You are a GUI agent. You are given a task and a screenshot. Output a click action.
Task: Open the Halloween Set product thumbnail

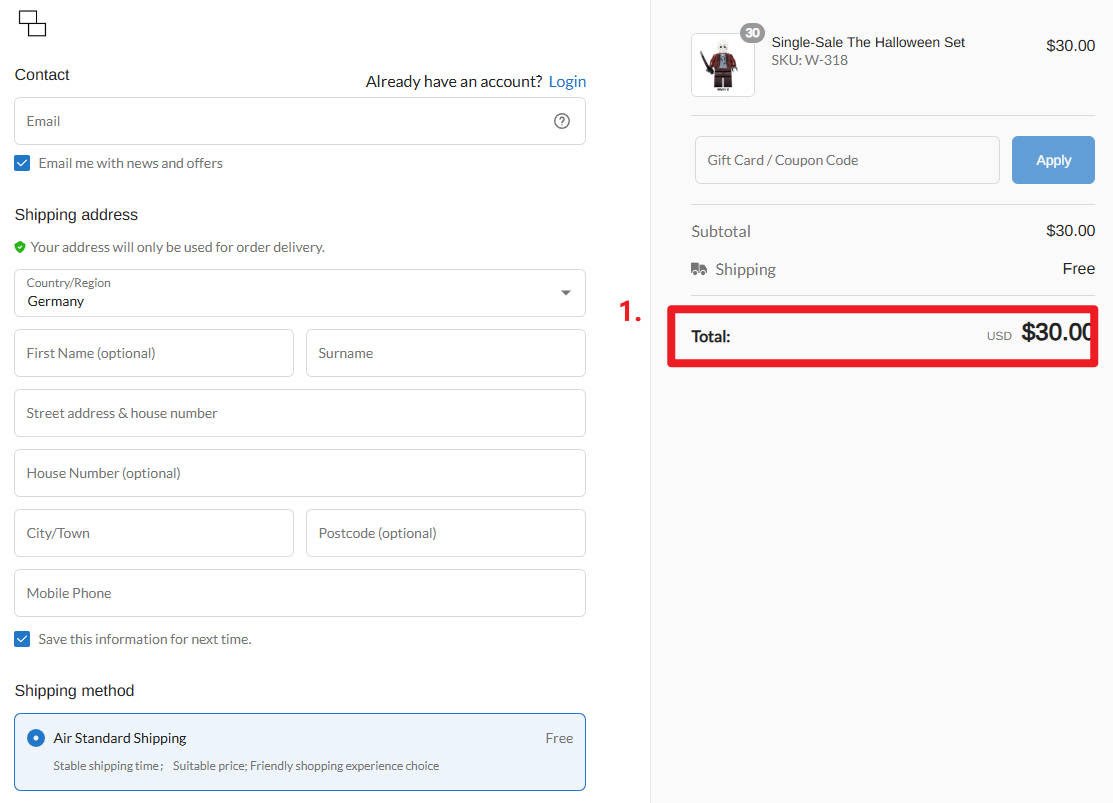[722, 65]
